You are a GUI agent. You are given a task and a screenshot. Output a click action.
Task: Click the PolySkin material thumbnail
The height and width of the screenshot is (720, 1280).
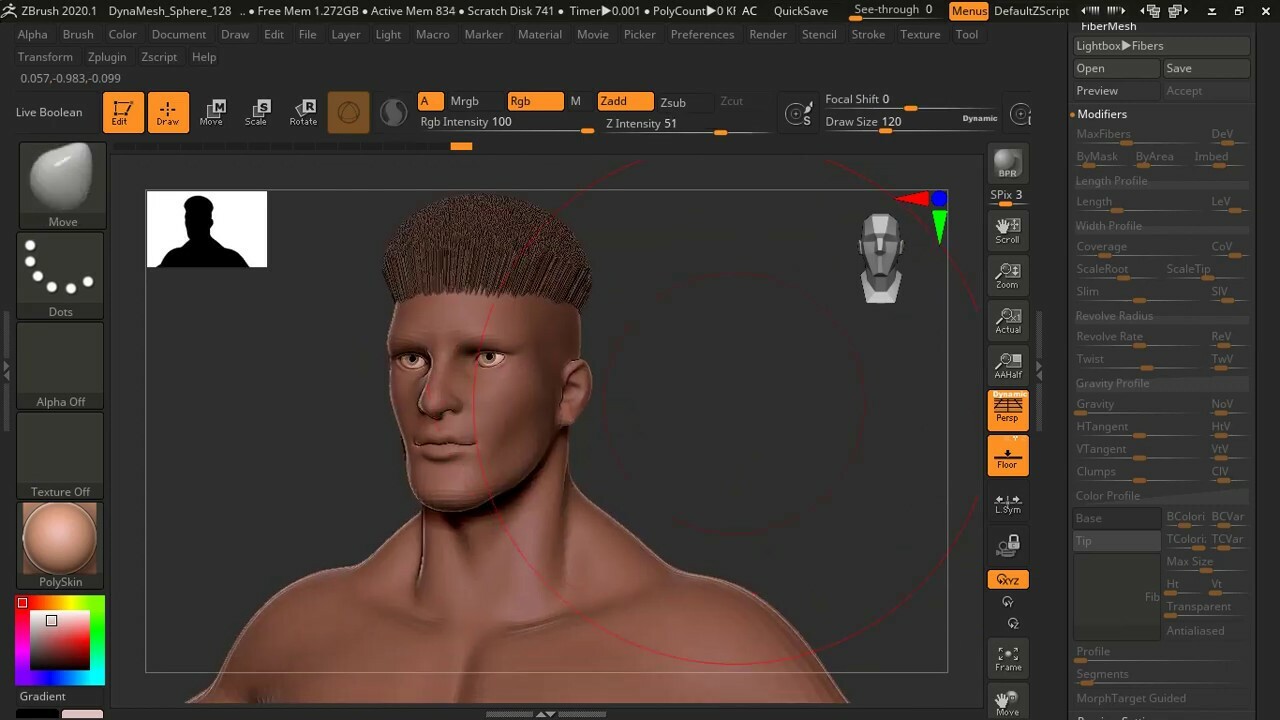pyautogui.click(x=60, y=538)
